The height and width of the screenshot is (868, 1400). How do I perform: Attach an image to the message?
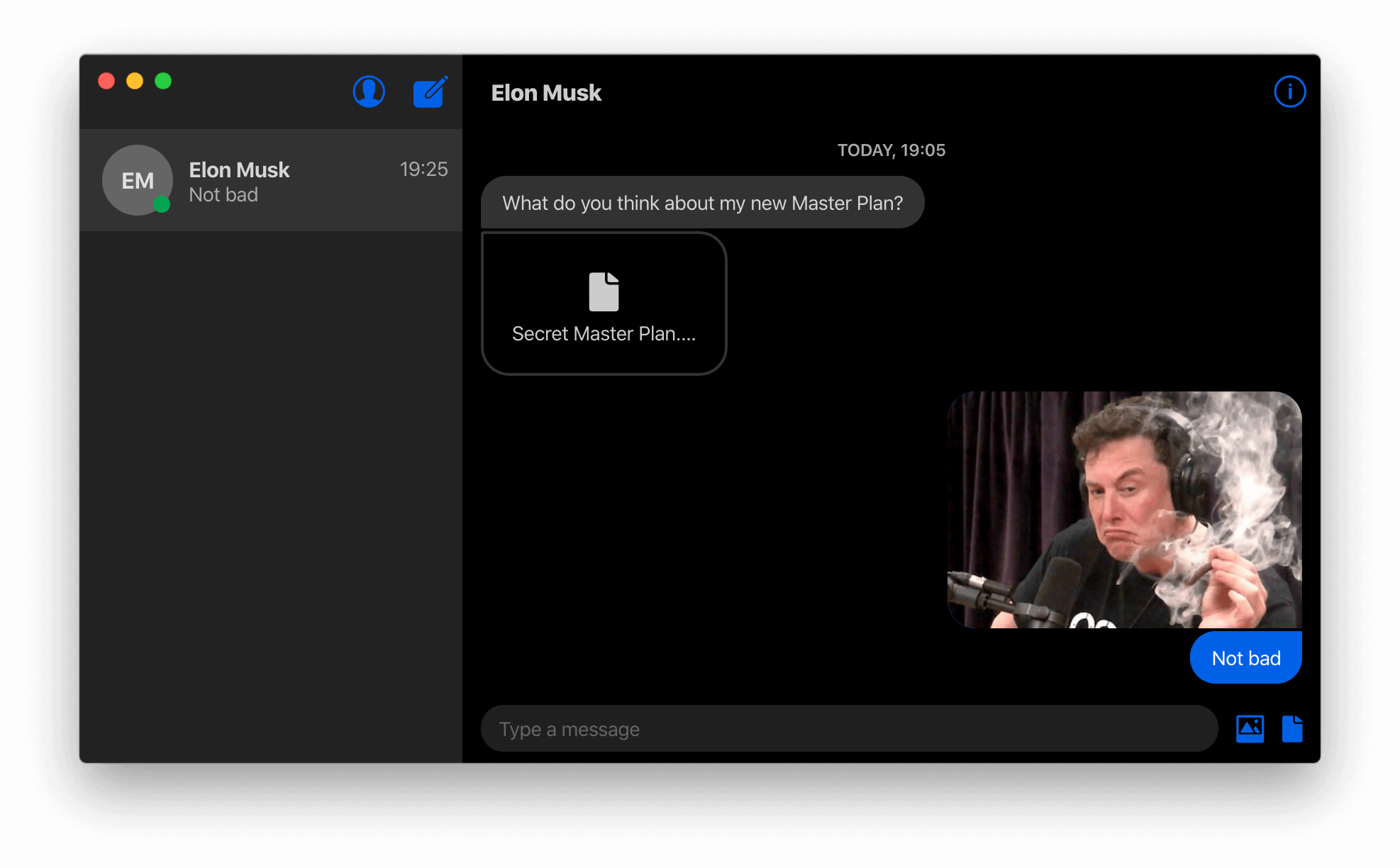click(1250, 728)
